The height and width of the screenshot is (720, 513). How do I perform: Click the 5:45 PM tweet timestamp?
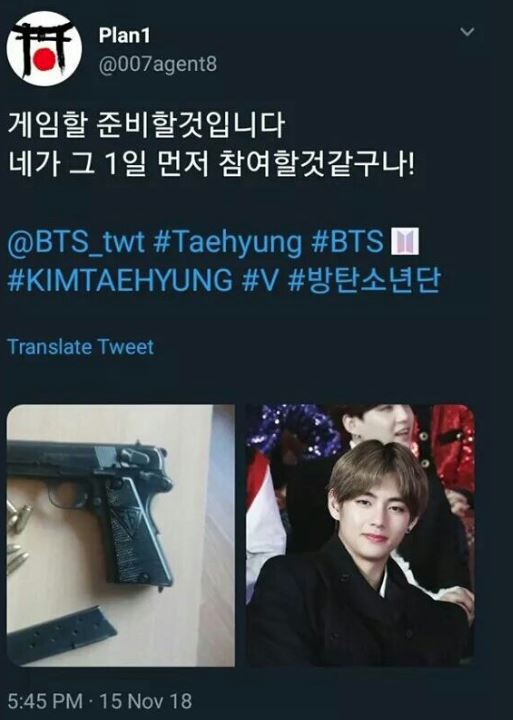point(45,701)
